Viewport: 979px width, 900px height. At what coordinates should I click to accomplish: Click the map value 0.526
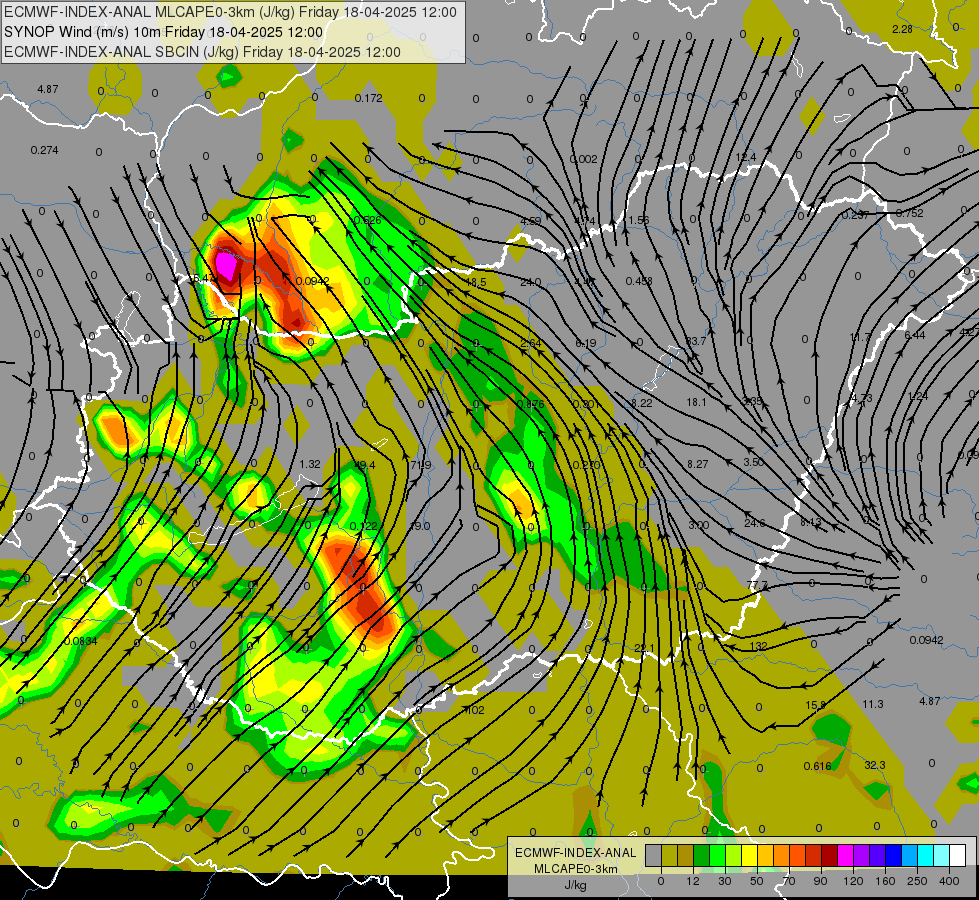[x=367, y=220]
